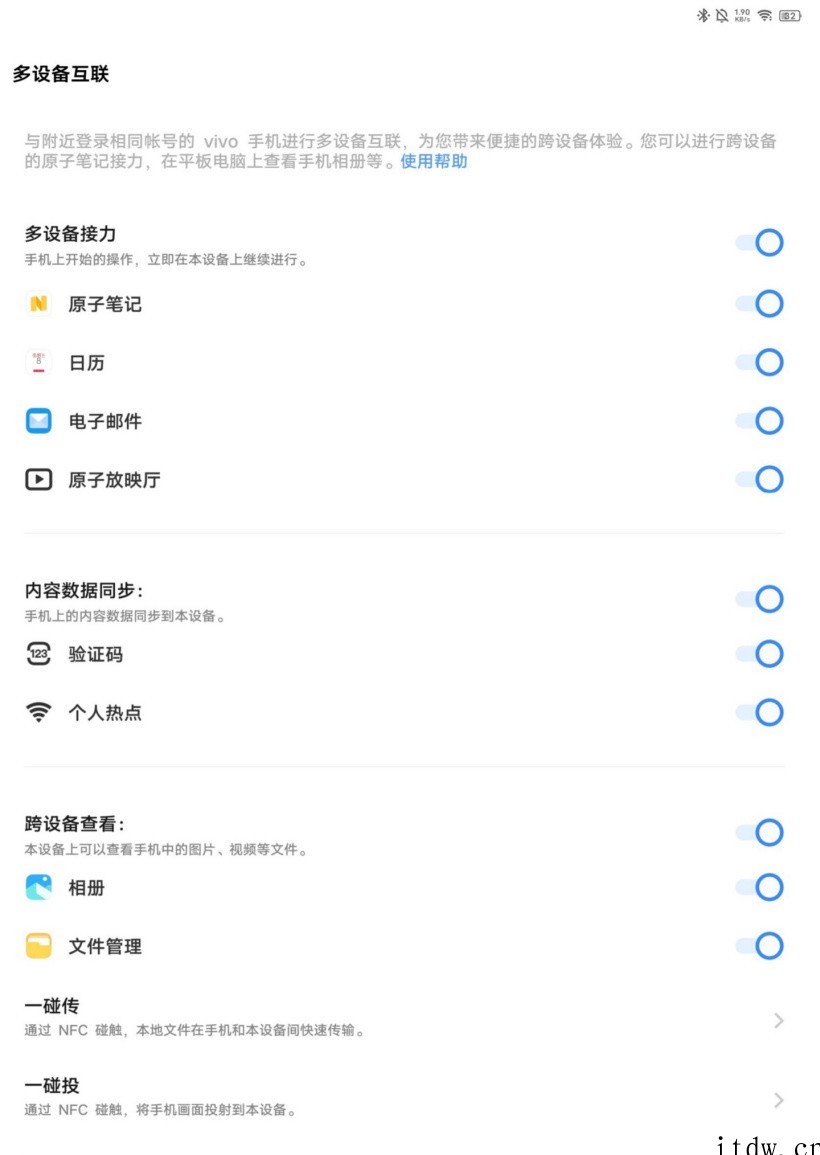Viewport: 820px width, 1155px height.
Task: Click the 原子笔记 app icon
Action: tap(38, 304)
